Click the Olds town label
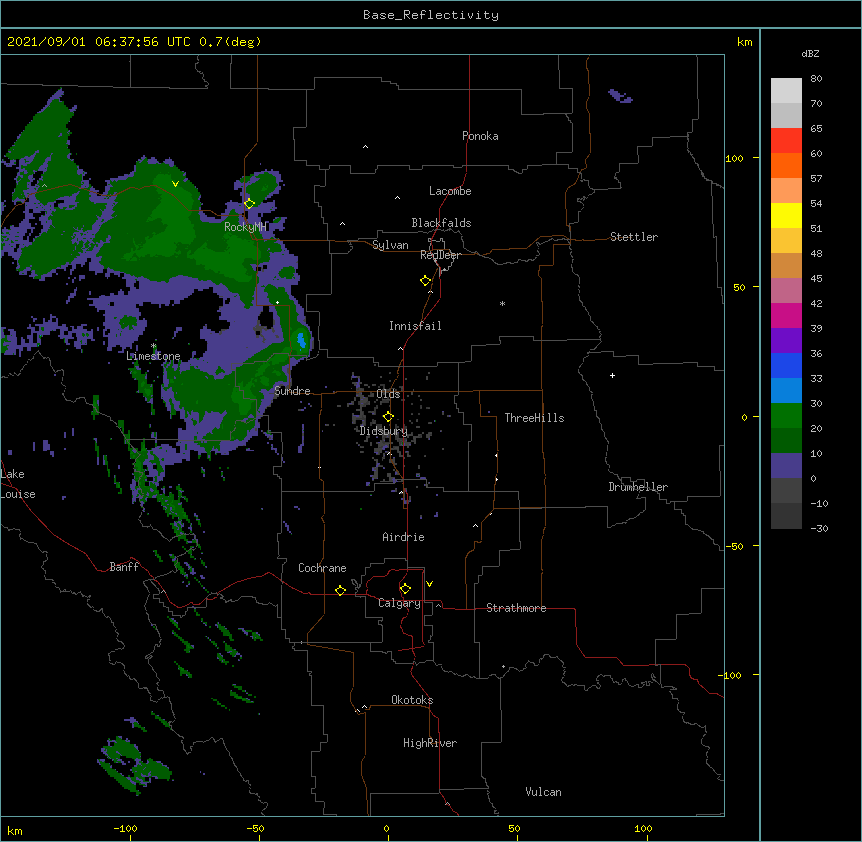The image size is (862, 842). 388,394
